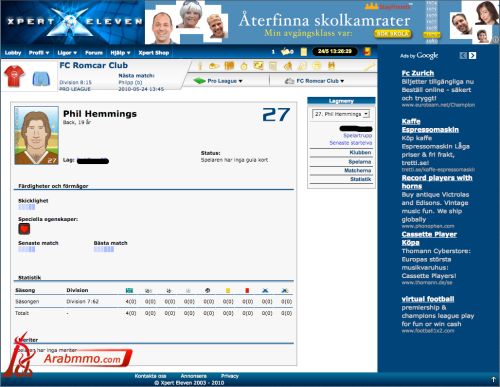Click the yellow card column icon
This screenshot has width=500, height=387.
[228, 291]
